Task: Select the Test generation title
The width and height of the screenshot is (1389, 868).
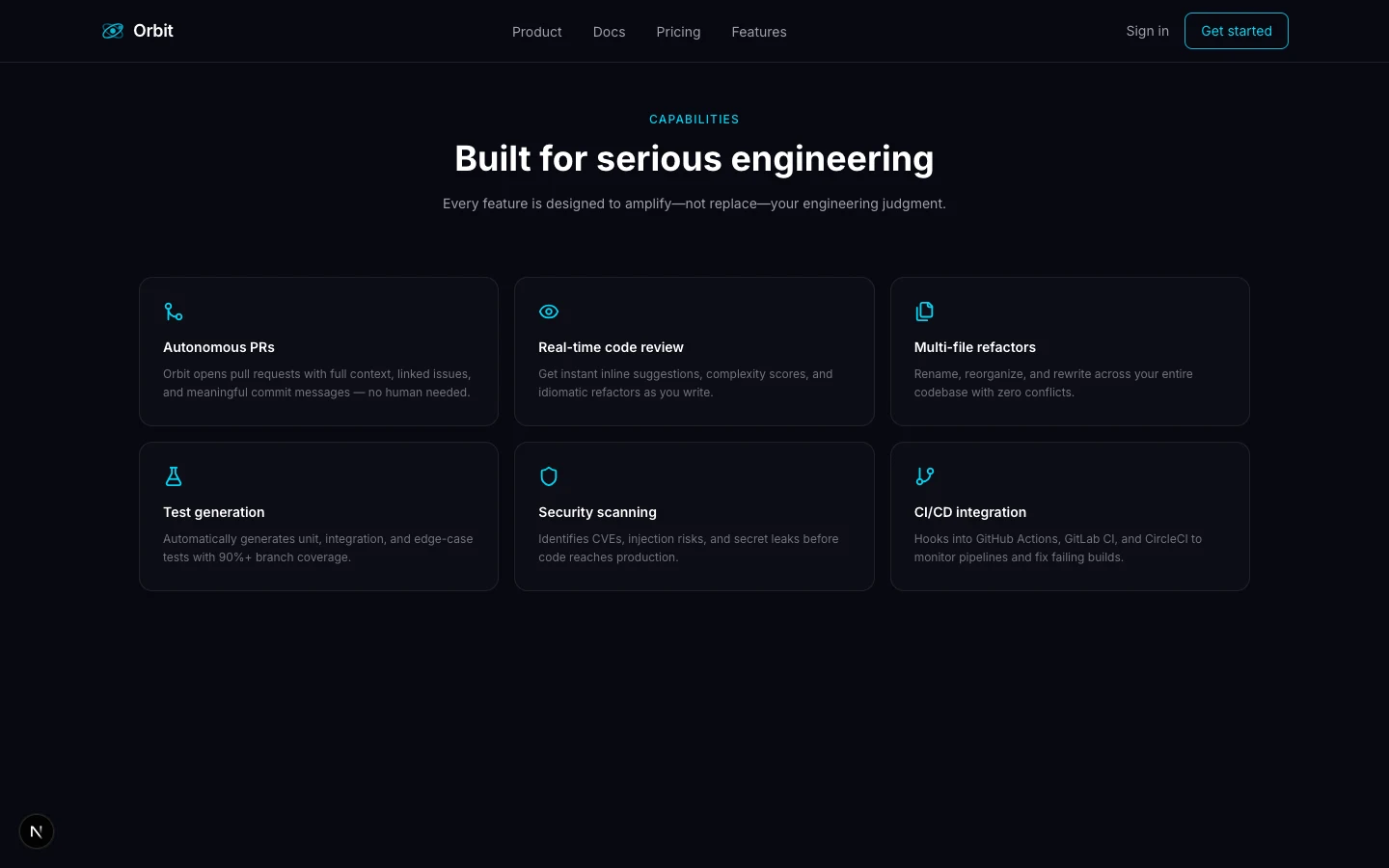Action: point(213,512)
